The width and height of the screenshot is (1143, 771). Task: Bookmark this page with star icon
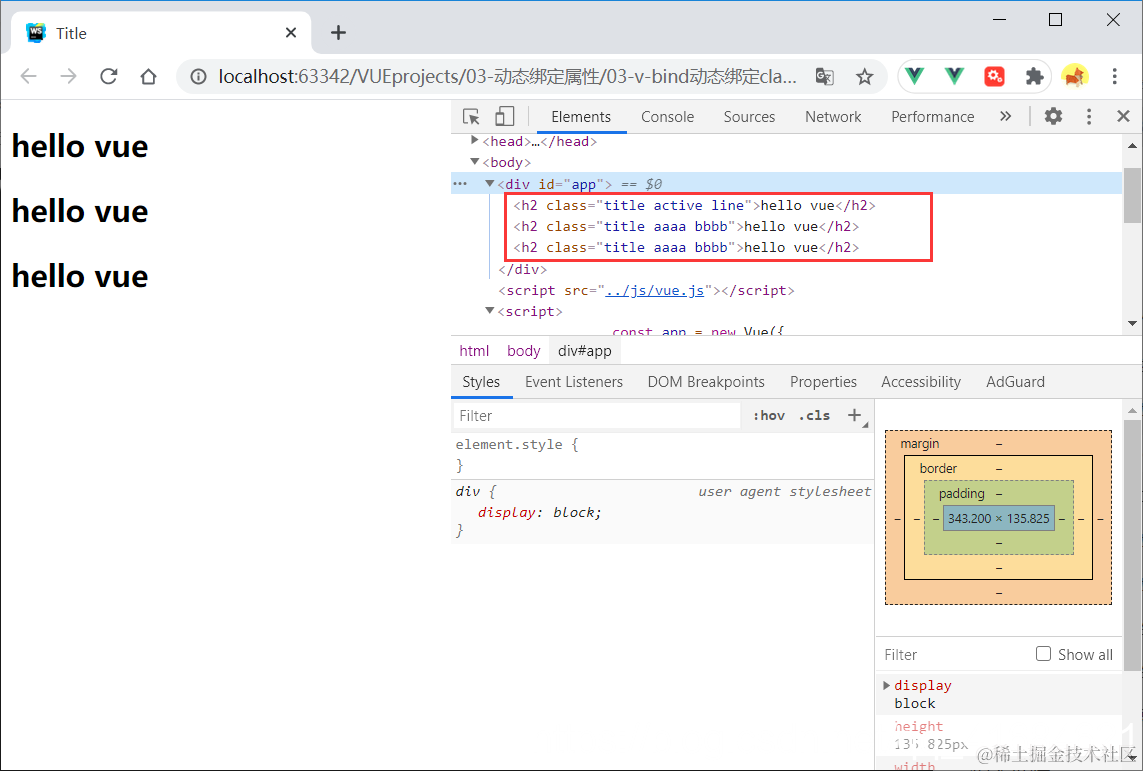[865, 77]
